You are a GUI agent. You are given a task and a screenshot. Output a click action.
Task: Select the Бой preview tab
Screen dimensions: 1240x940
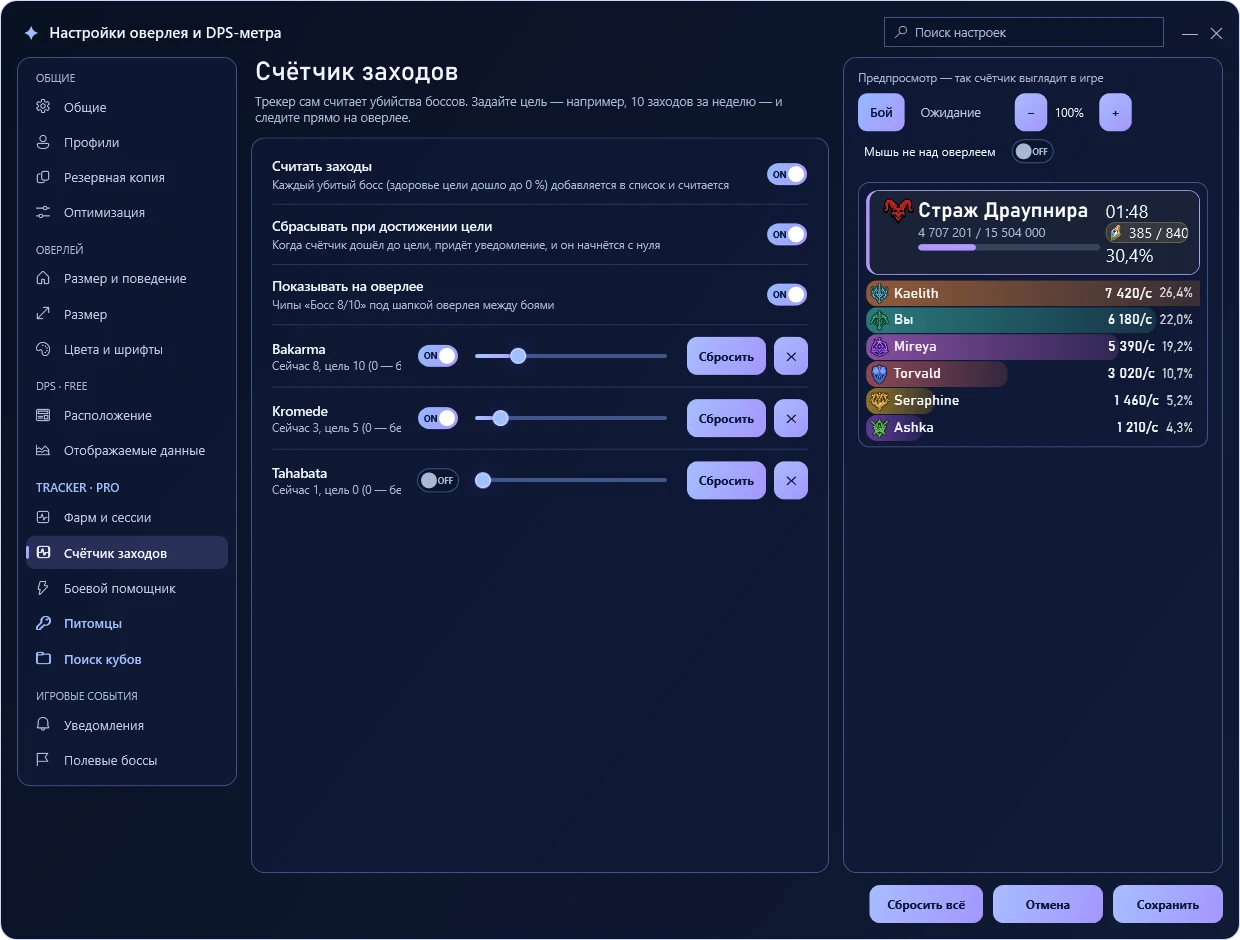click(x=881, y=113)
